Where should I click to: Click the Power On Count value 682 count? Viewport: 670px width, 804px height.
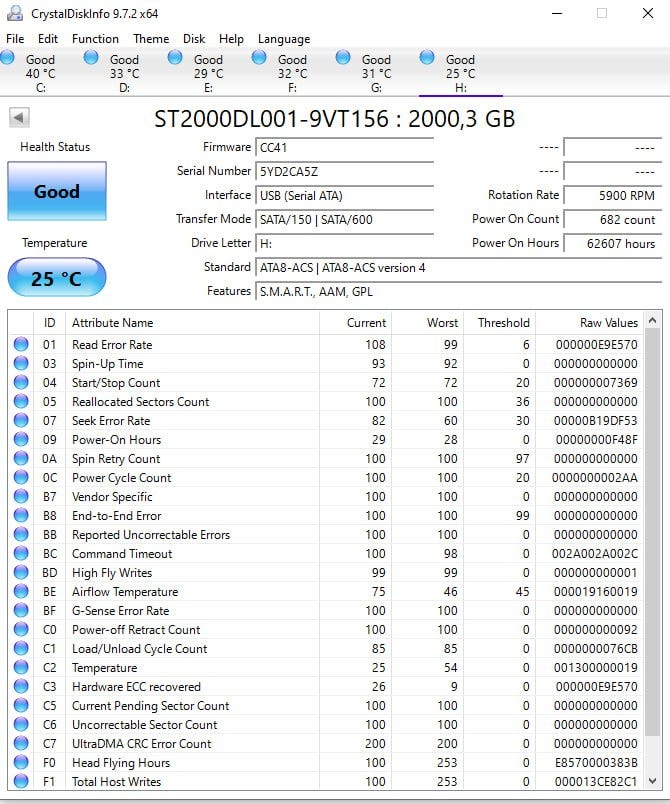click(613, 219)
